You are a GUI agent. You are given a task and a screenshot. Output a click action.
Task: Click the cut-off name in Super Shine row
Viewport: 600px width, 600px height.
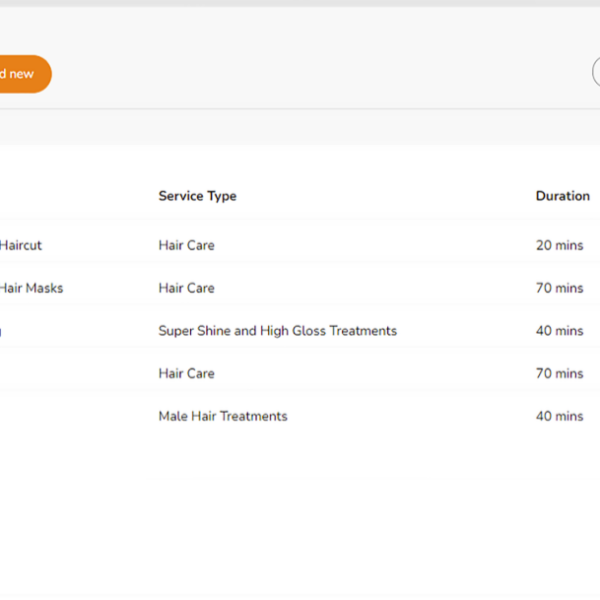point(1,331)
